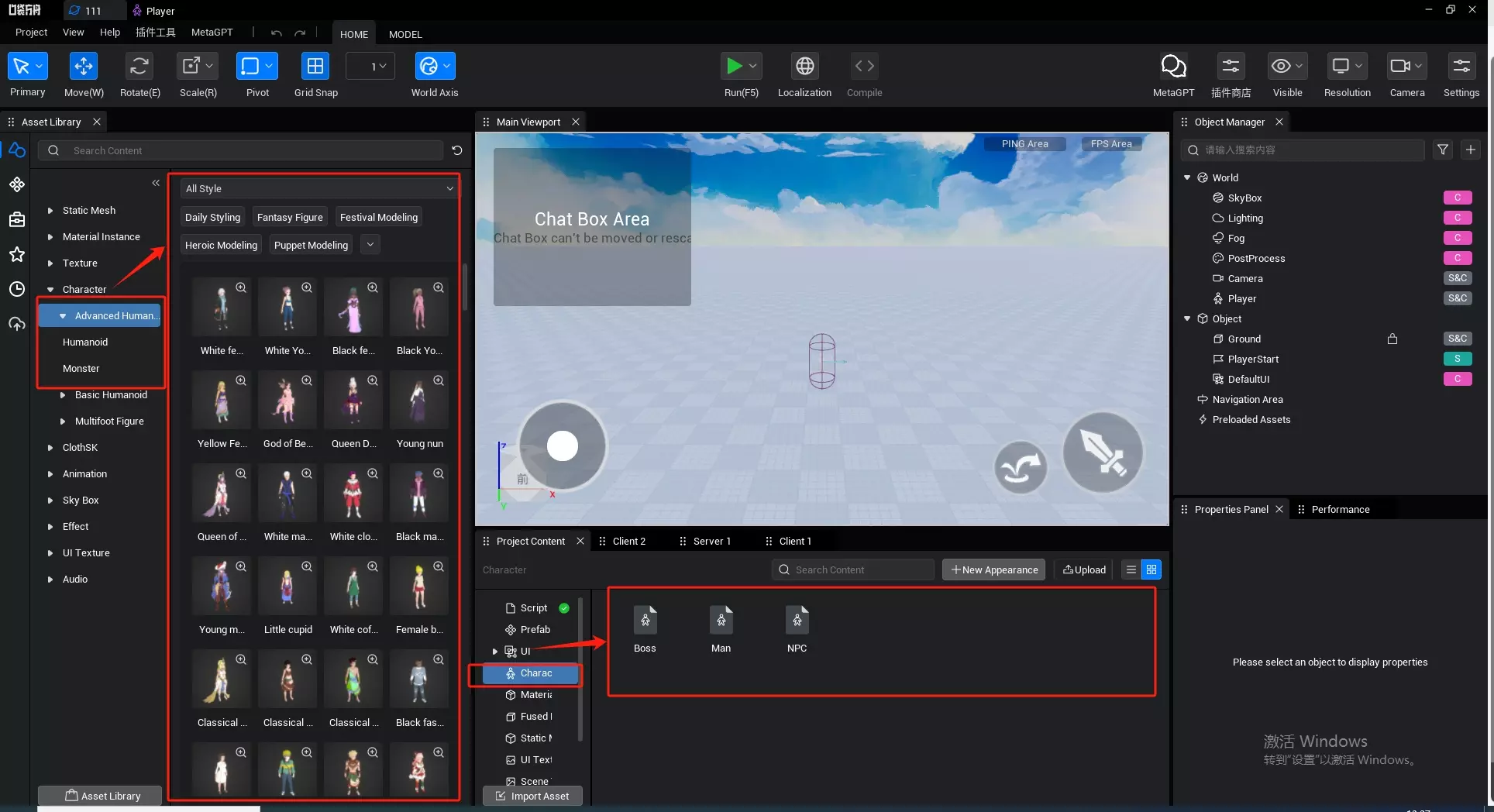
Task: Click the Compile icon
Action: pos(864,67)
